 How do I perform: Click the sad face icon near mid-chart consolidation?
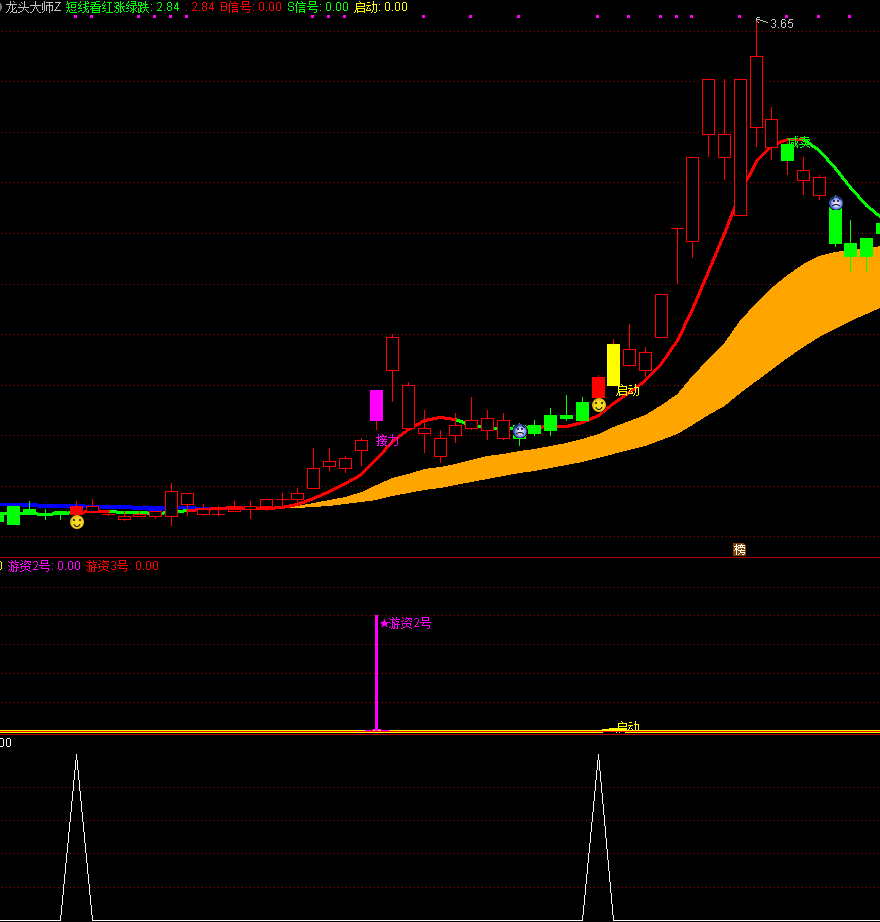(520, 431)
